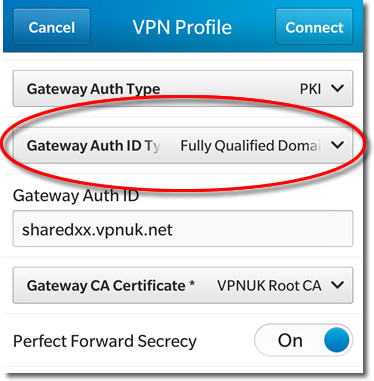374x381 pixels.
Task: Tap the Fully Qualified Domain value
Action: click(x=250, y=146)
